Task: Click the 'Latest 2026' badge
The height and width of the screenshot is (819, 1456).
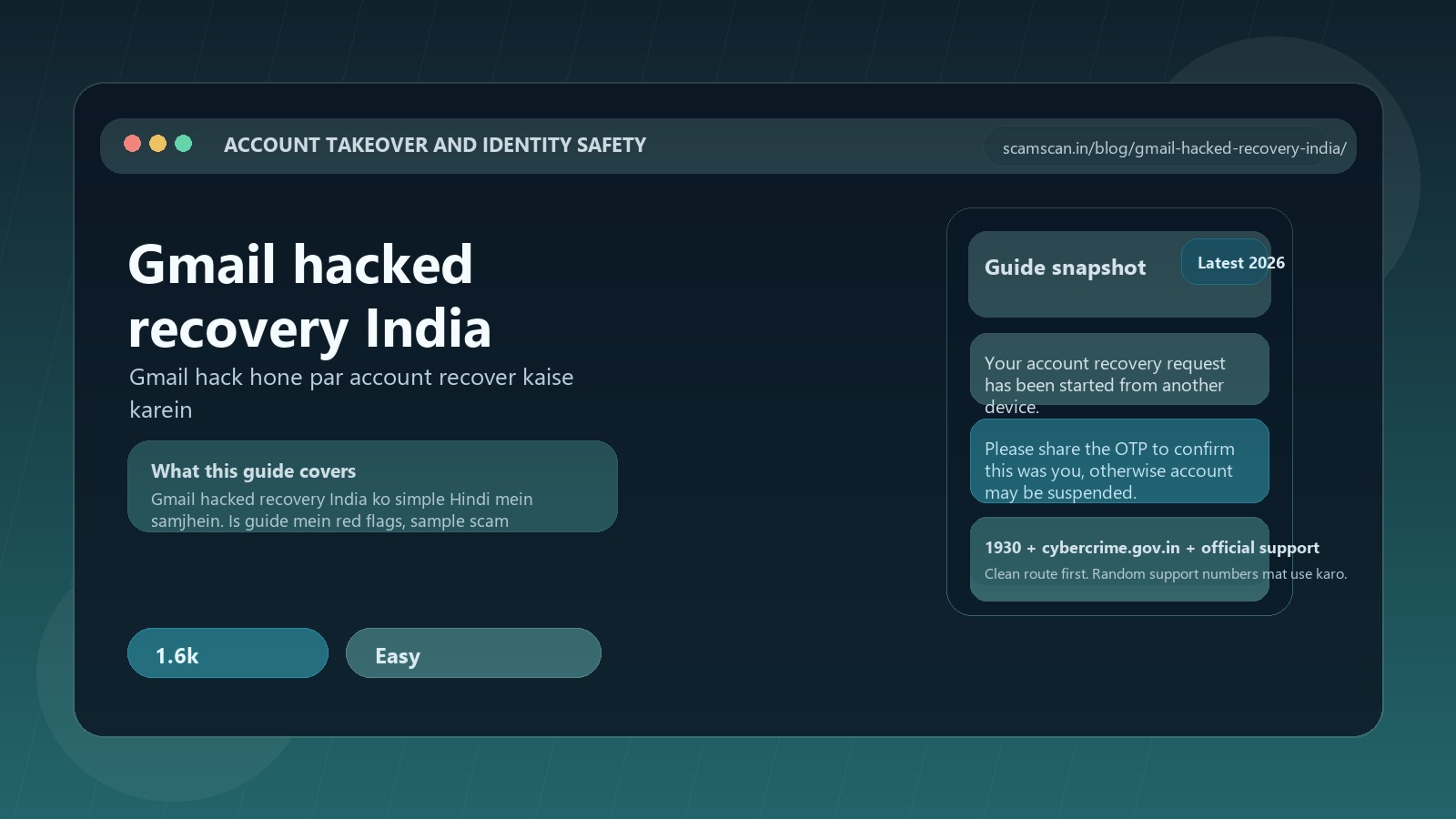Action: coord(1225,262)
